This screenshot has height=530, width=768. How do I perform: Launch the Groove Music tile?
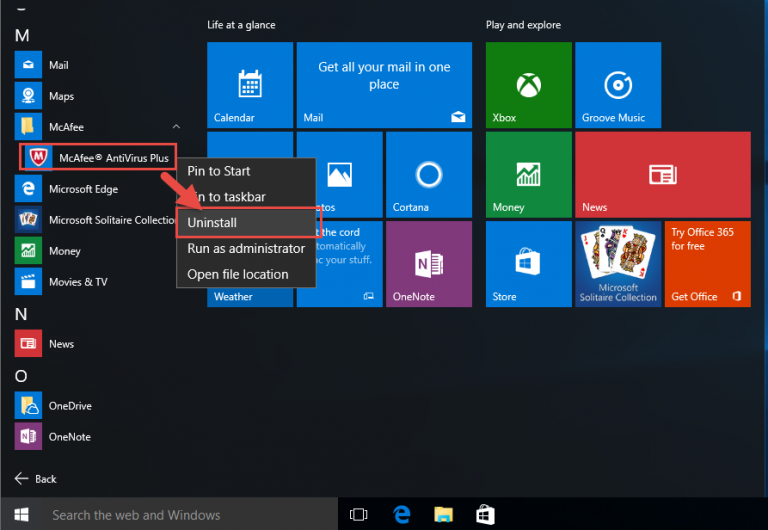point(618,85)
